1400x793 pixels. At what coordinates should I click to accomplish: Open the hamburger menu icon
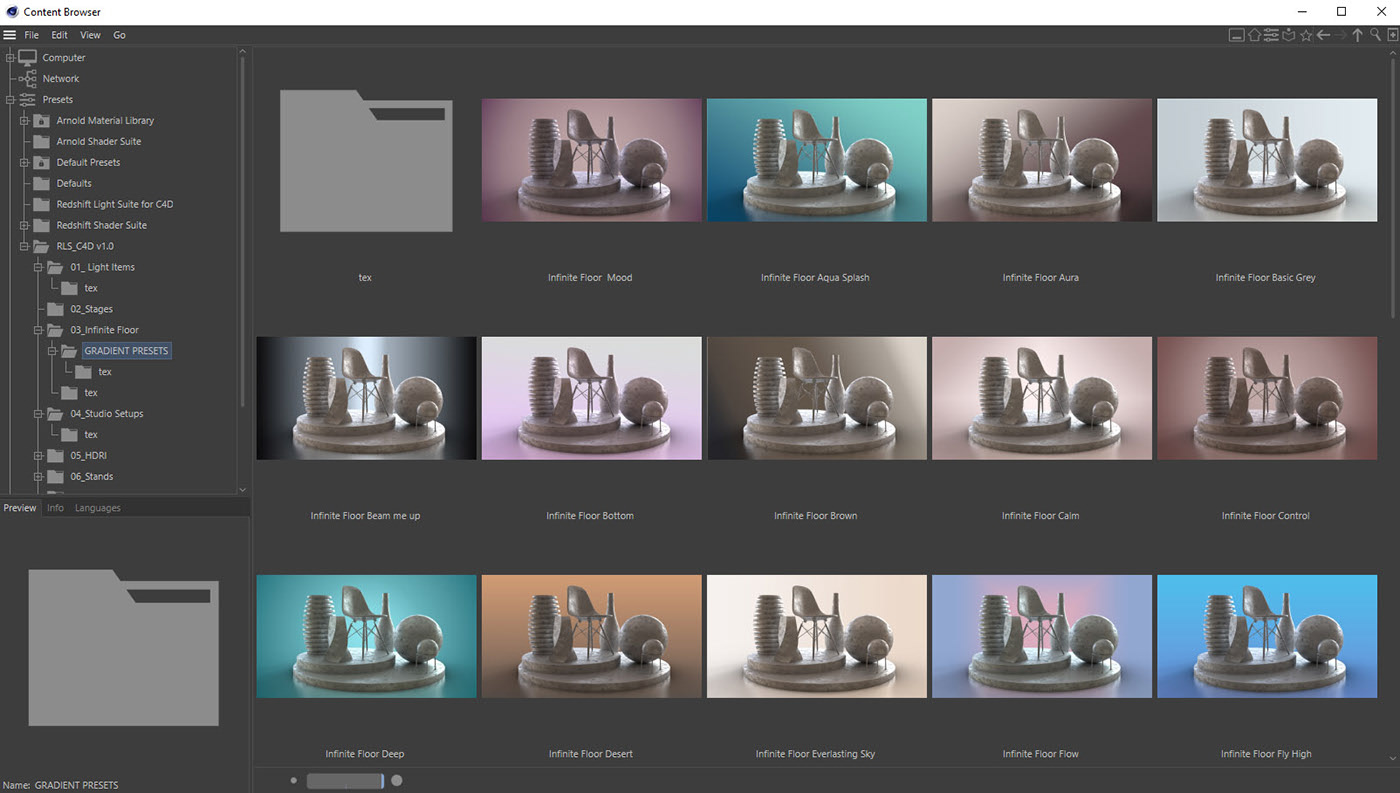coord(10,35)
